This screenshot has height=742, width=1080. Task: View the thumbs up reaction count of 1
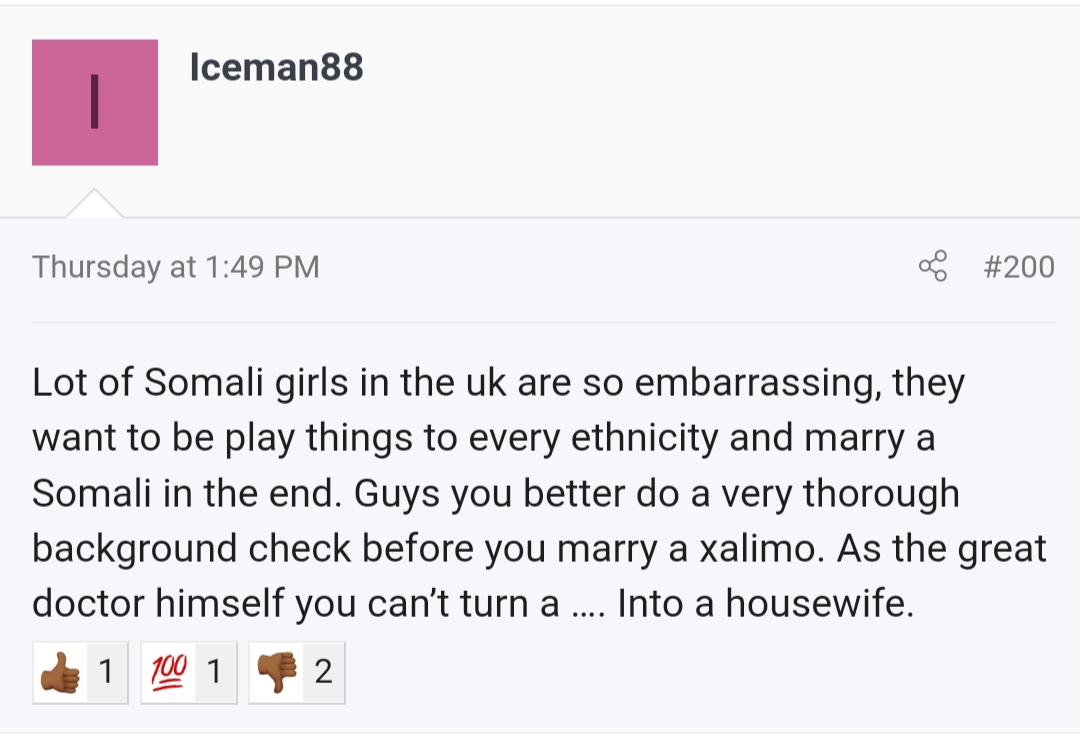[x=106, y=672]
